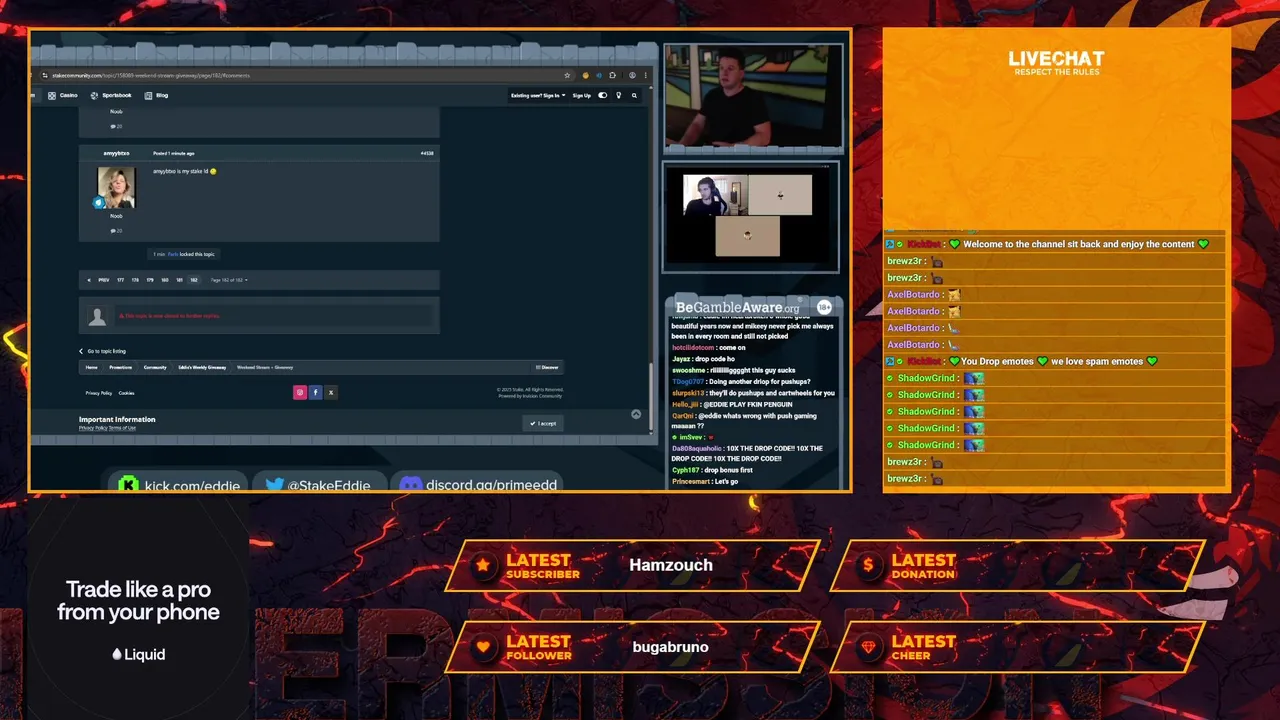Click Latest Follower heart icon
The width and height of the screenshot is (1280, 720).
pyautogui.click(x=483, y=647)
